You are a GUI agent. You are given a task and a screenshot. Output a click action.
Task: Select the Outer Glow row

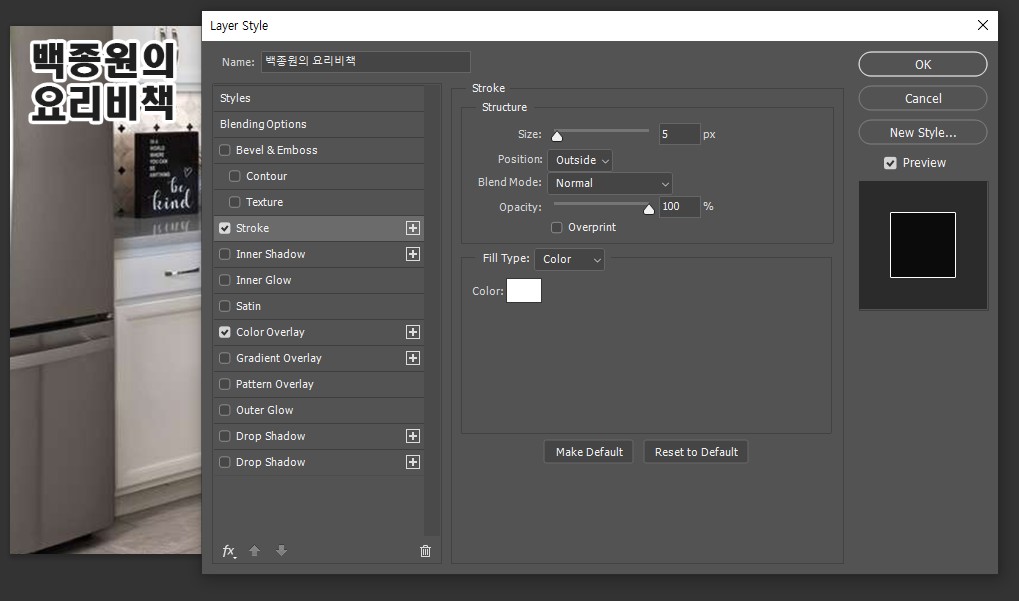[318, 410]
